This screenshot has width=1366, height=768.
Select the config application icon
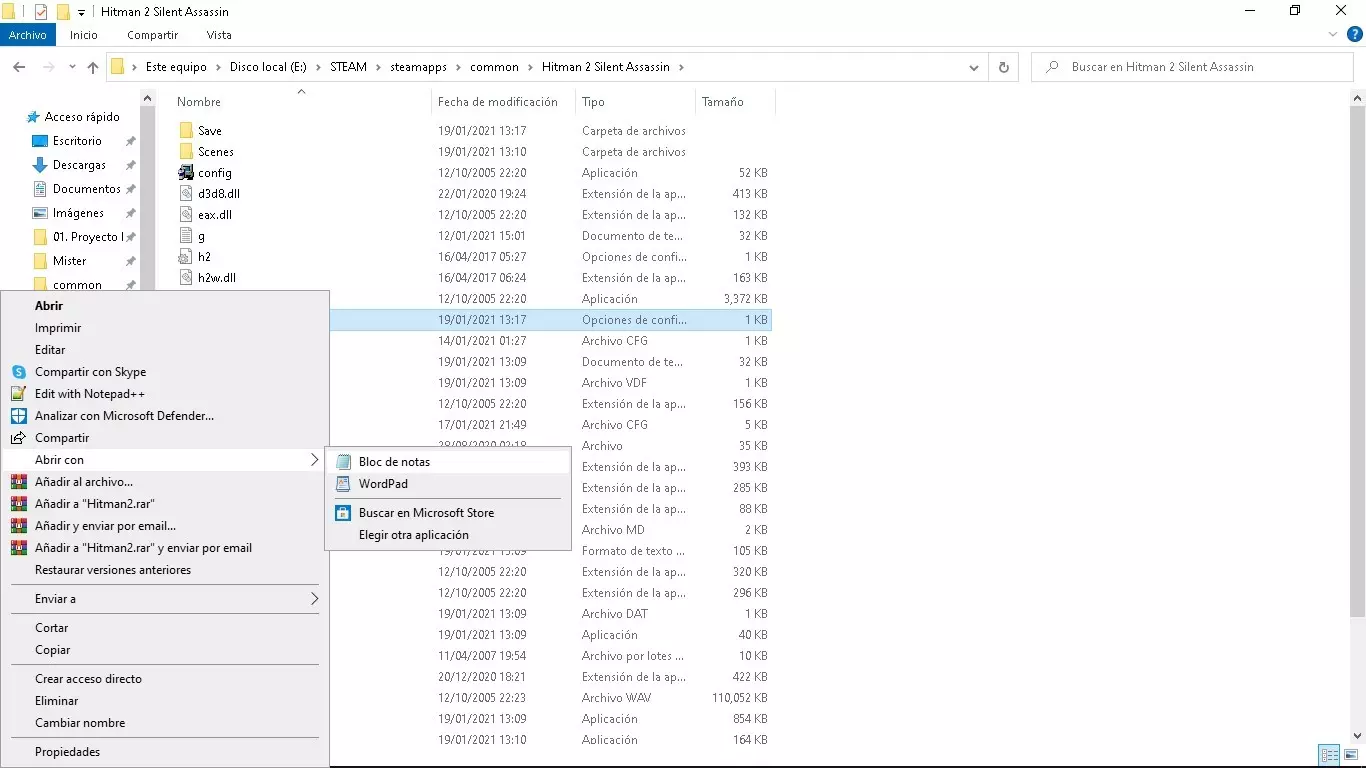coord(186,173)
